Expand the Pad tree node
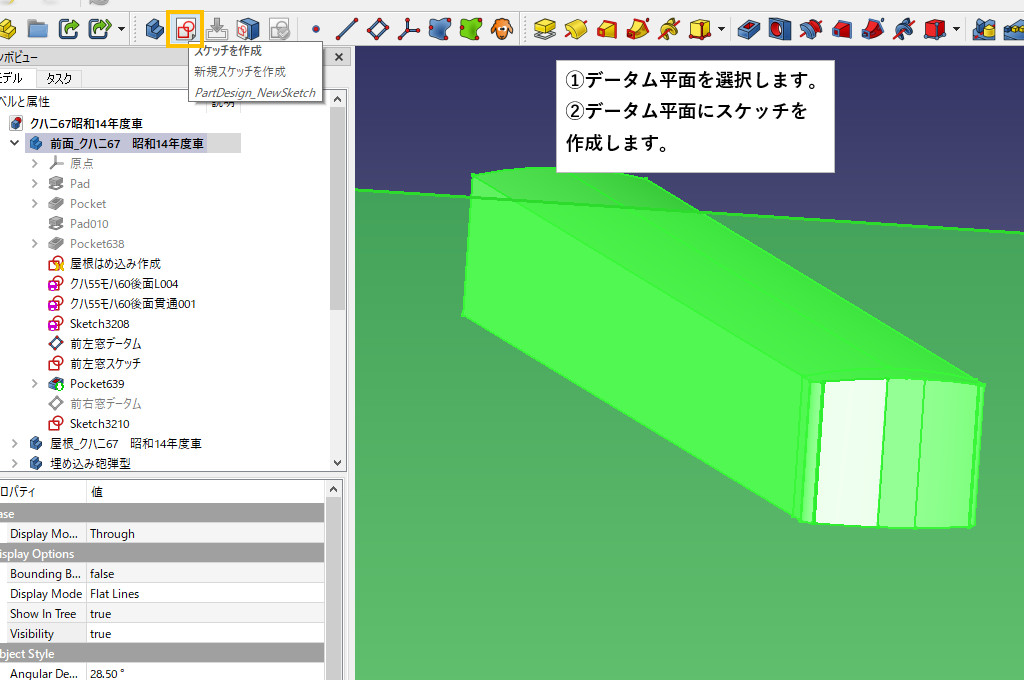 click(x=35, y=184)
